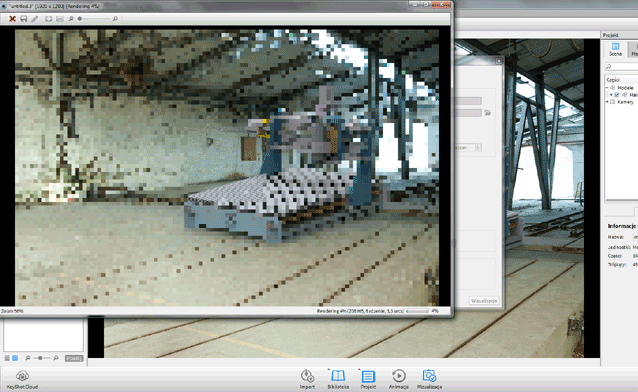The height and width of the screenshot is (392, 638).
Task: Open the Wizualizacja render options
Action: point(429,379)
